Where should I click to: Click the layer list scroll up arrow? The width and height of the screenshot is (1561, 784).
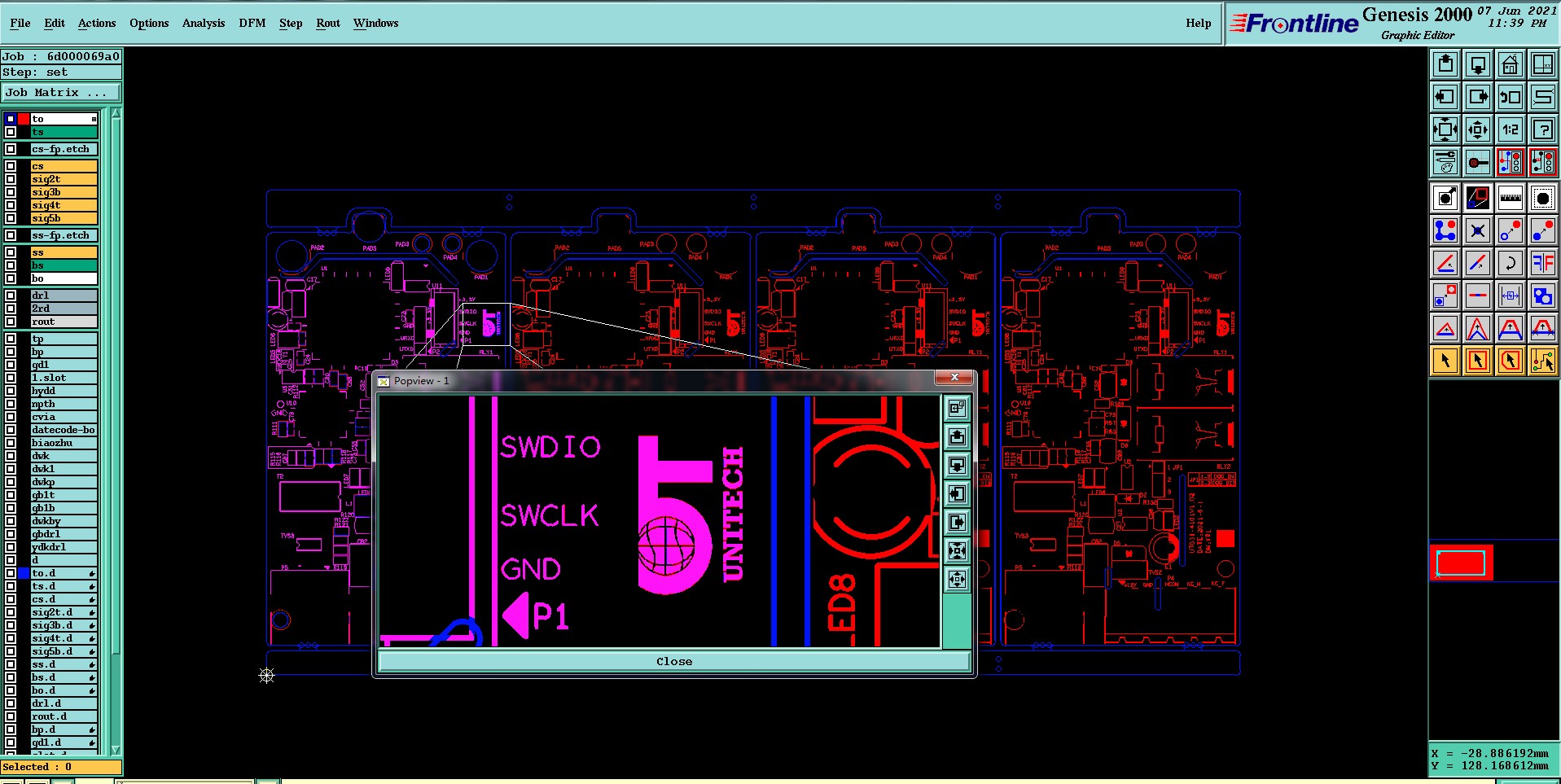(x=116, y=113)
